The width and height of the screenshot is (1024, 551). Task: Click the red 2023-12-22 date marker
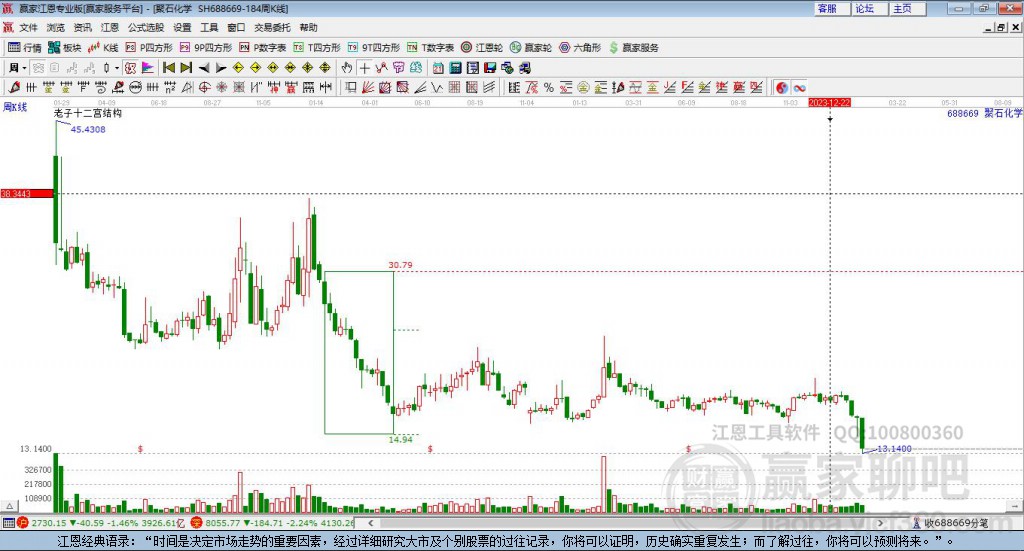(x=829, y=102)
